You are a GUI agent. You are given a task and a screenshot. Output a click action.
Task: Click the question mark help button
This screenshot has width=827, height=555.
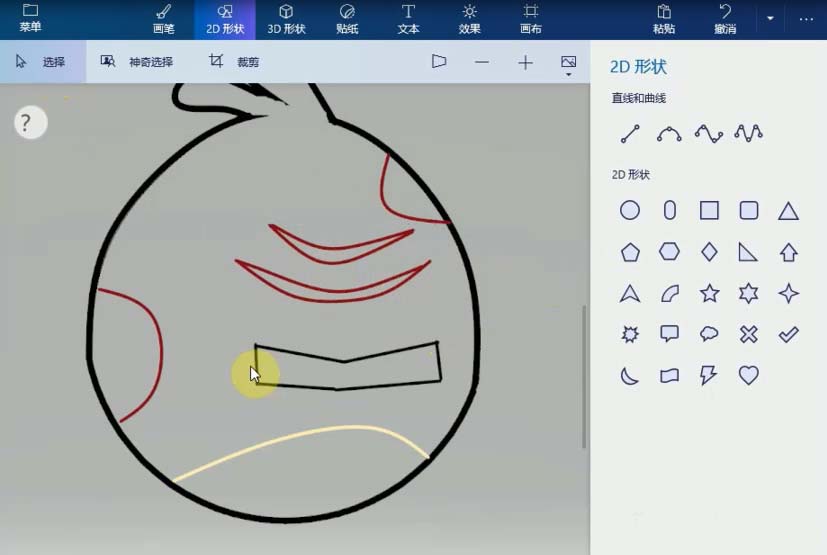click(x=31, y=123)
